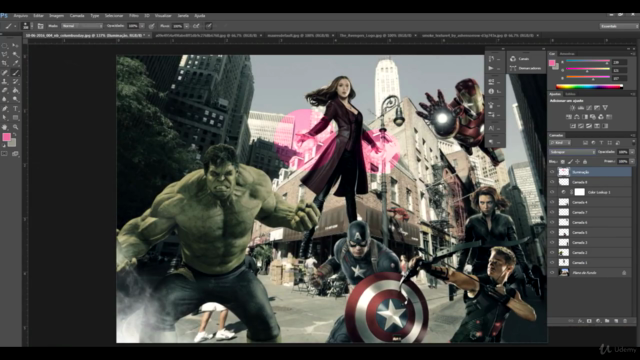Hide the Camada 8 layer
This screenshot has height=360, width=640.
coord(552,182)
